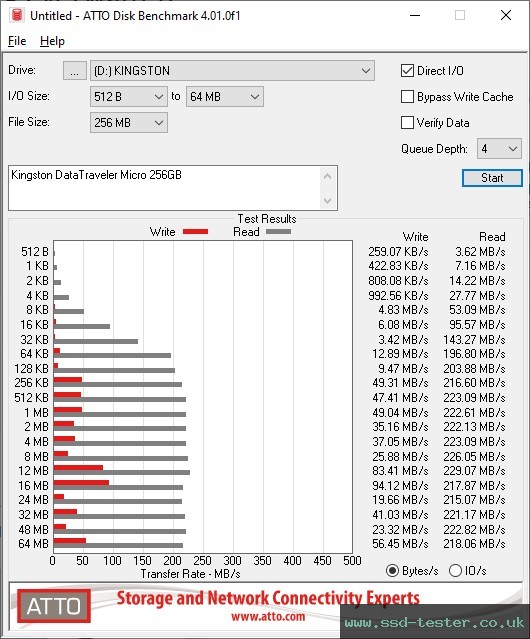Image resolution: width=530 pixels, height=639 pixels.
Task: Click the description text box
Action: [x=165, y=188]
